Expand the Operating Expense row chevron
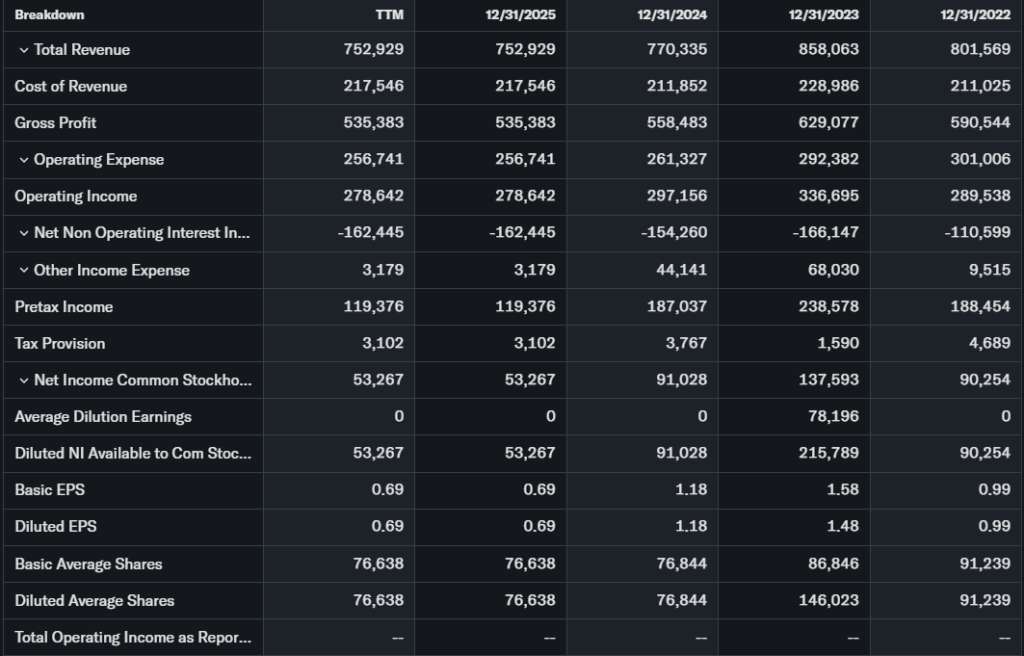Image resolution: width=1024 pixels, height=656 pixels. tap(23, 160)
